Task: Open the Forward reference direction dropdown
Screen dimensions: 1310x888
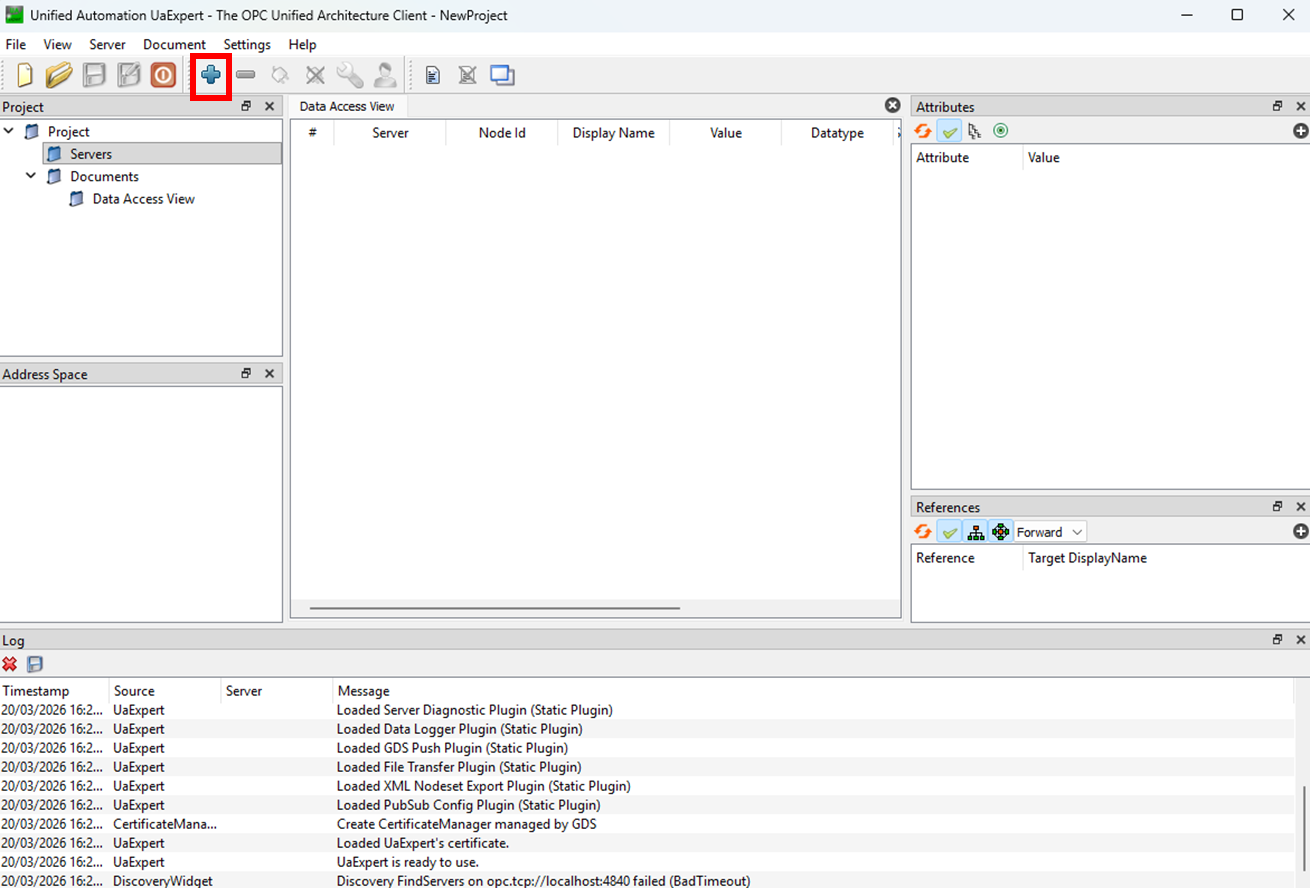Action: pyautogui.click(x=1047, y=531)
